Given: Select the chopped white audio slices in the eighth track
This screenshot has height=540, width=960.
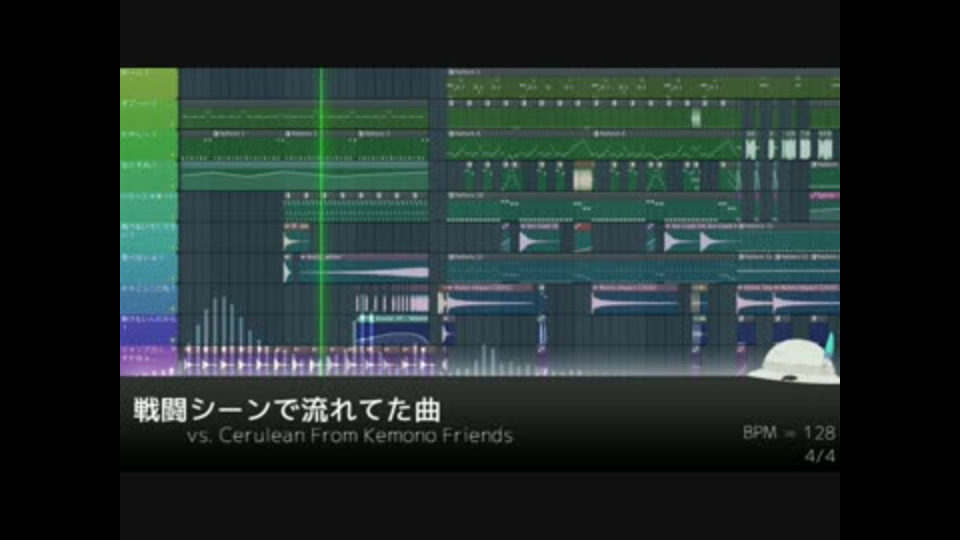Looking at the screenshot, I should coord(392,302).
